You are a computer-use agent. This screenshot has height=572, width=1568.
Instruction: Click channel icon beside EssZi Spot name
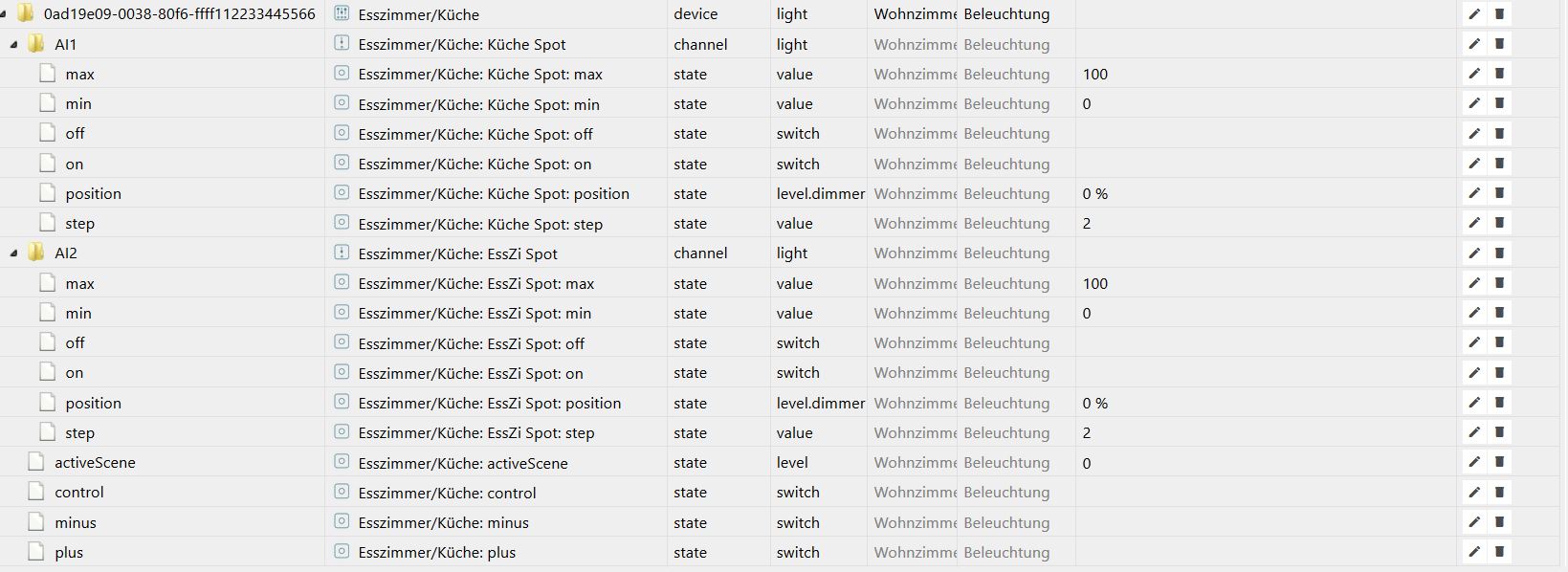(342, 253)
